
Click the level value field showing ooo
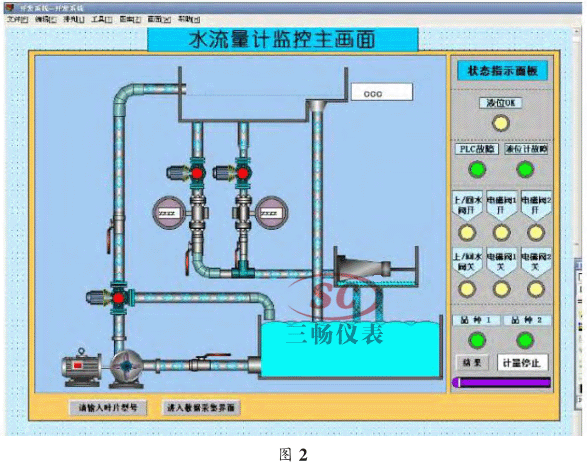pyautogui.click(x=382, y=92)
